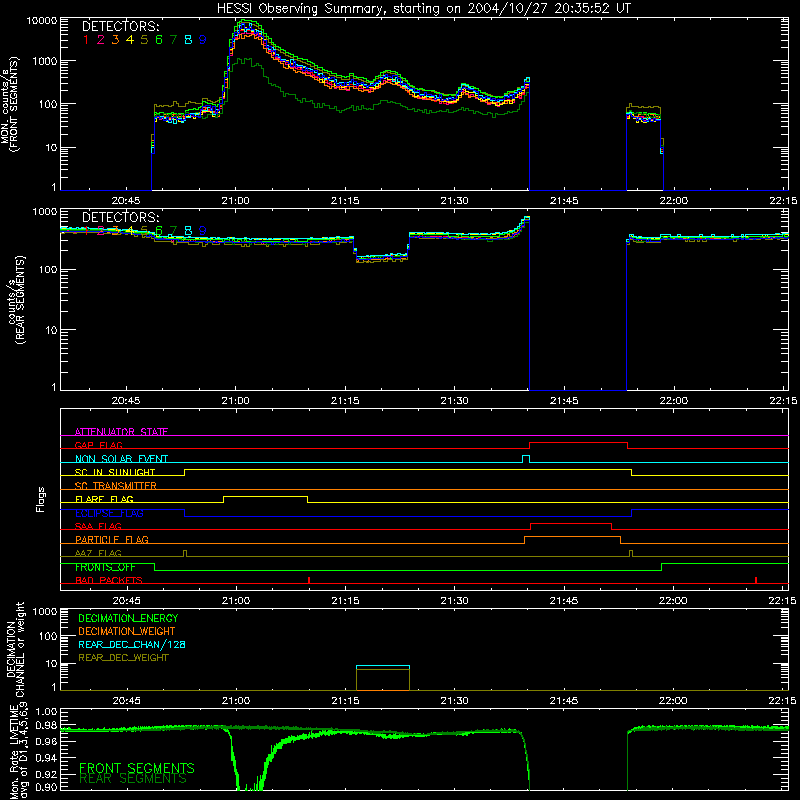800x800 pixels.
Task: Click the 21:30 time label under the flags panel
Action: point(454,601)
